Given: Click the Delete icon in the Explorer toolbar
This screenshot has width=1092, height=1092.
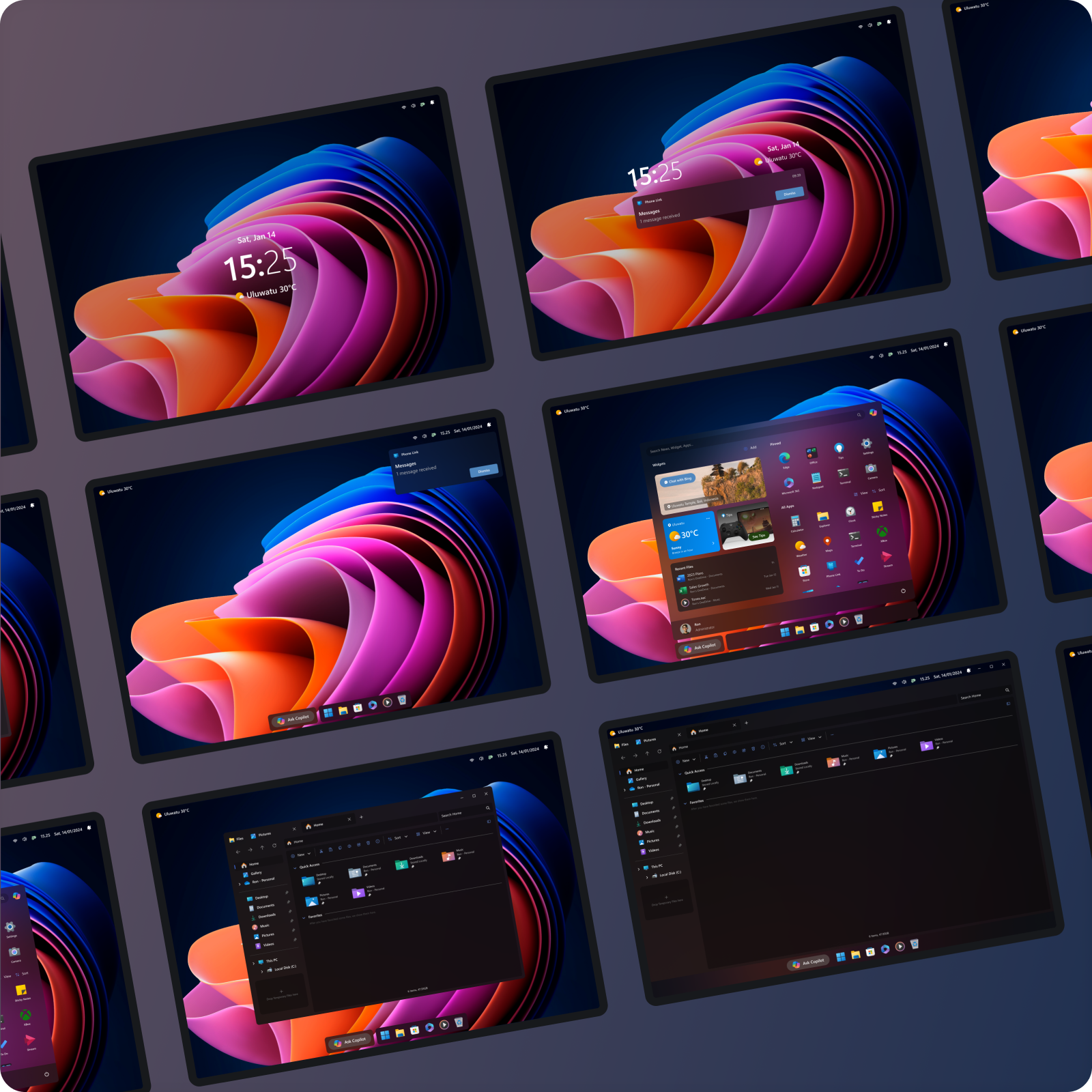Looking at the screenshot, I should point(753,749).
